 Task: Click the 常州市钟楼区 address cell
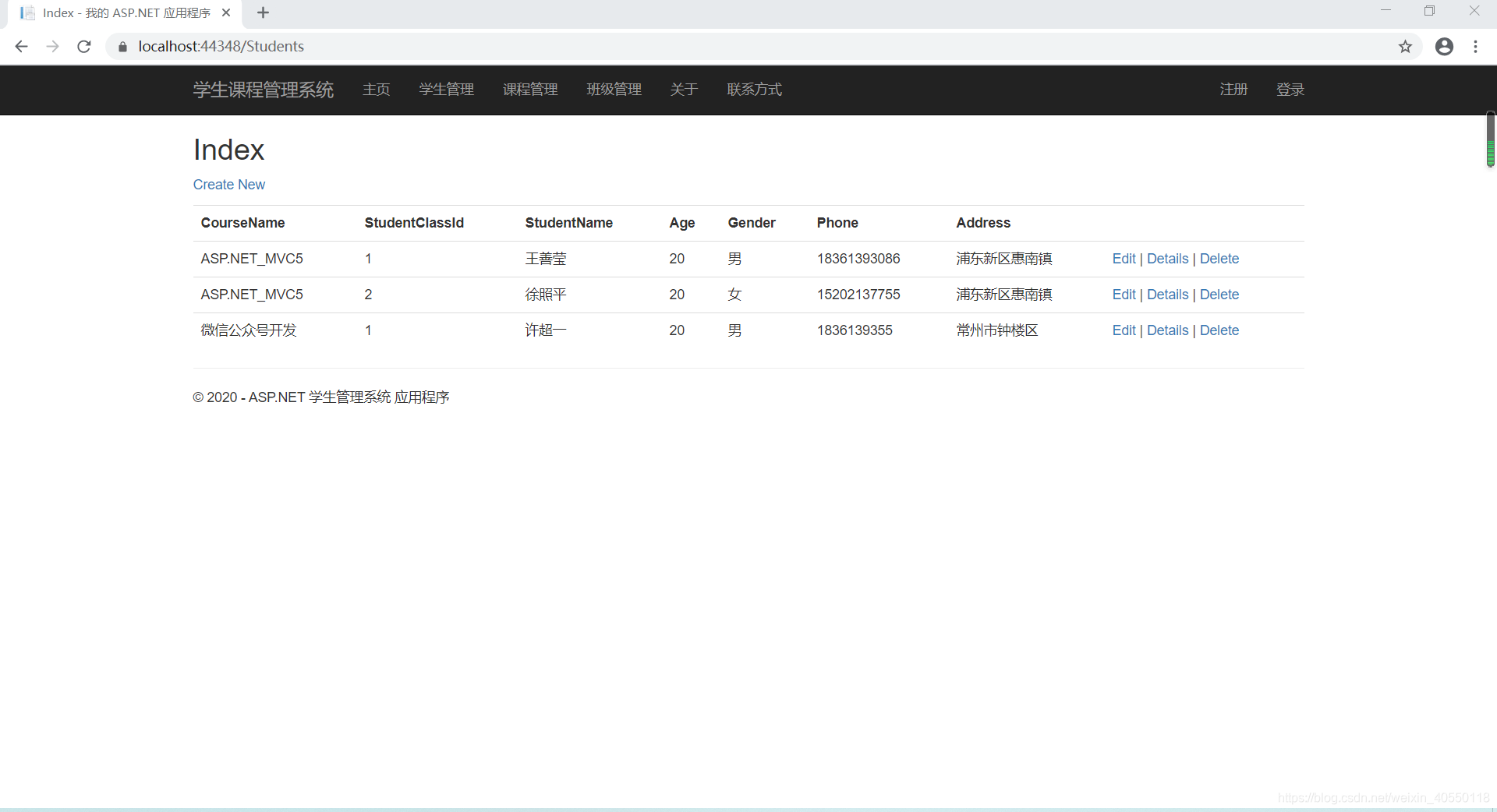click(x=997, y=330)
